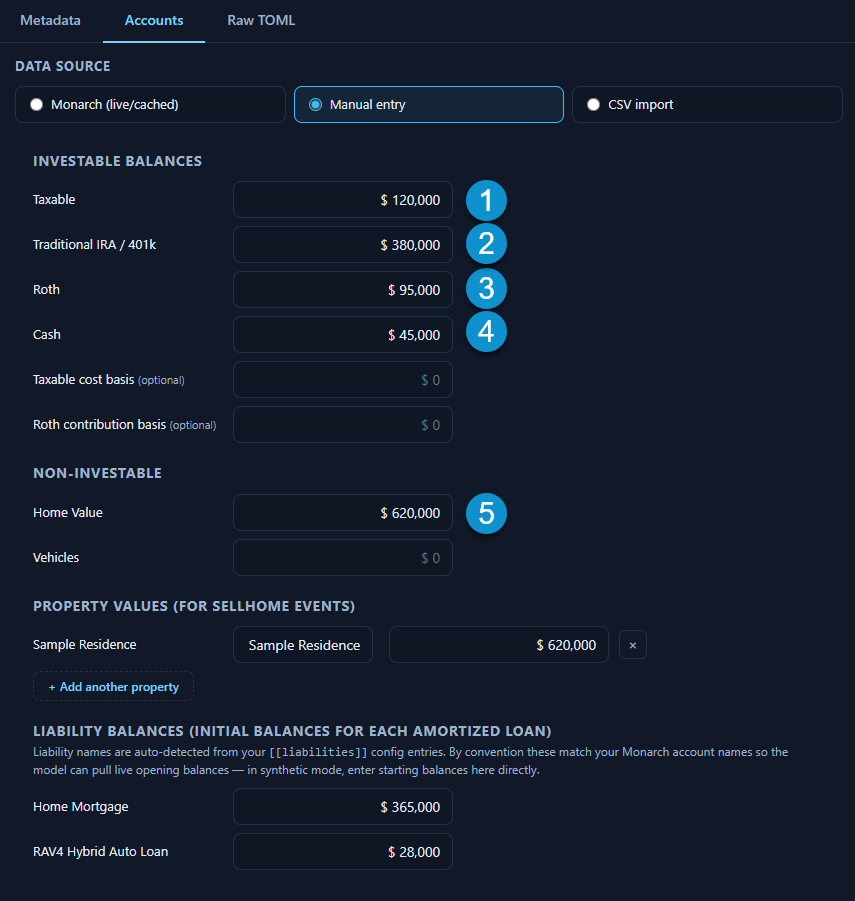This screenshot has height=901, width=855.
Task: Click the Liability Balances heading
Action: [292, 731]
